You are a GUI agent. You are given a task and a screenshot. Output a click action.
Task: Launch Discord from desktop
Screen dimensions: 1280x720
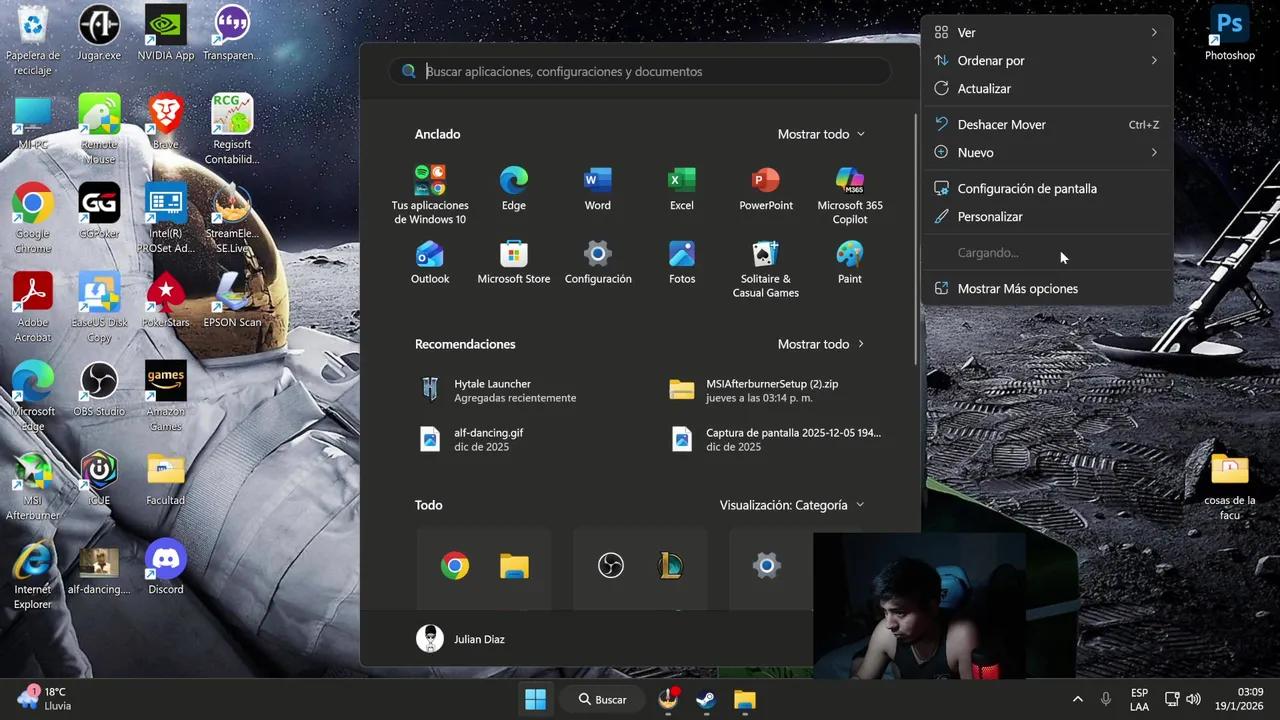point(165,567)
